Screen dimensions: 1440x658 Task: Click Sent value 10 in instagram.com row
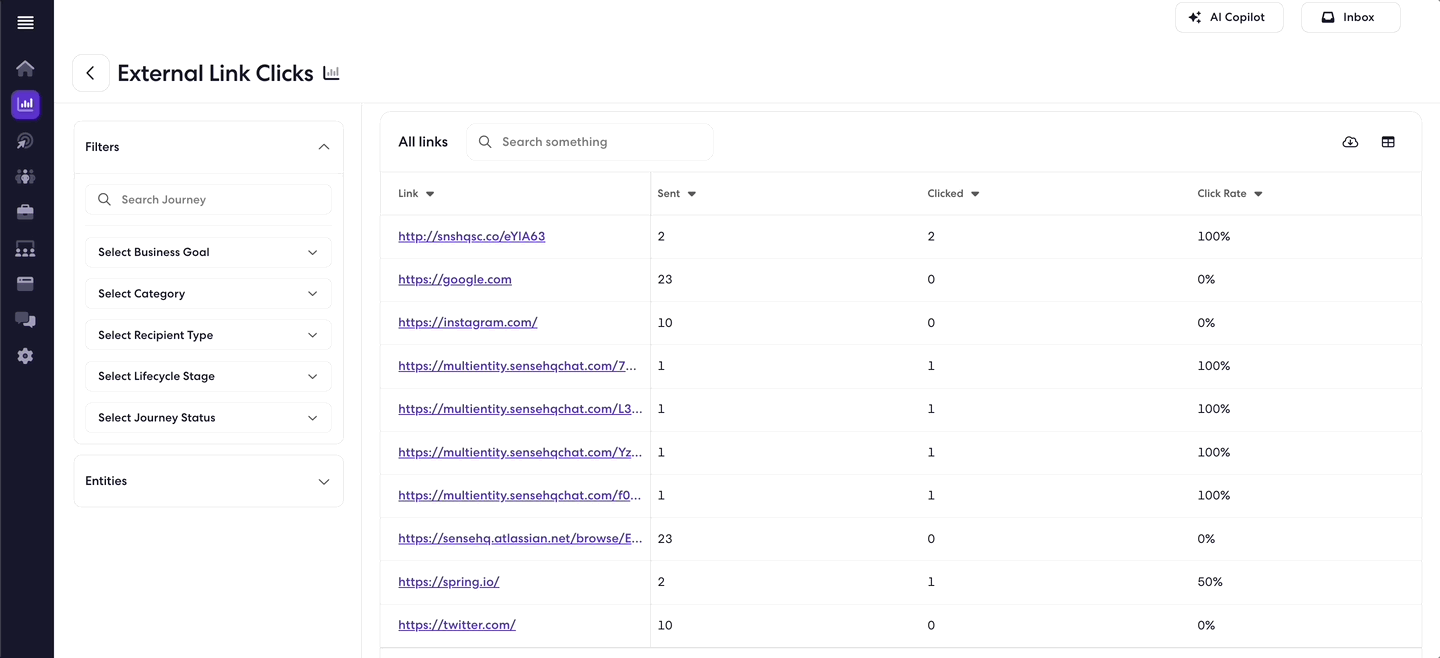coord(665,323)
